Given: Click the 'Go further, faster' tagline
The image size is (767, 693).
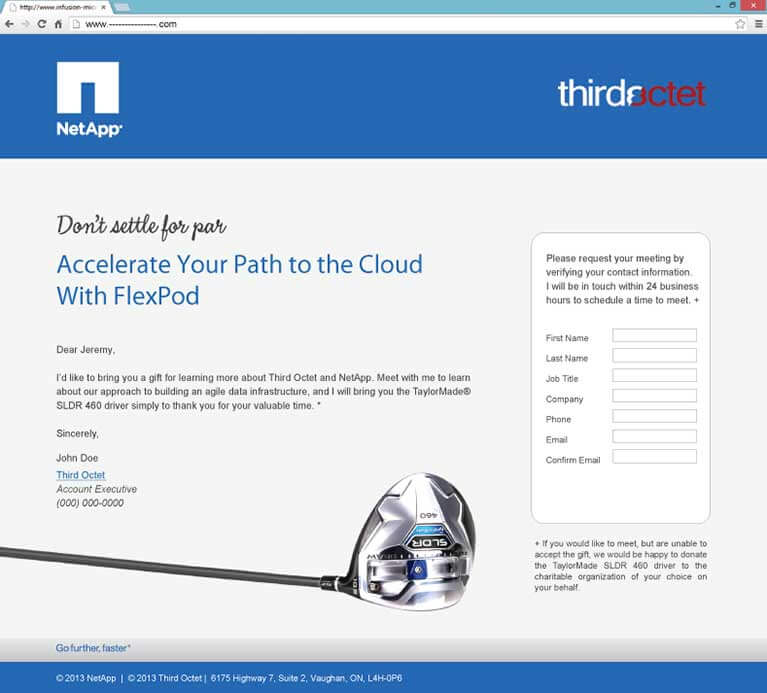Looking at the screenshot, I should pos(93,648).
